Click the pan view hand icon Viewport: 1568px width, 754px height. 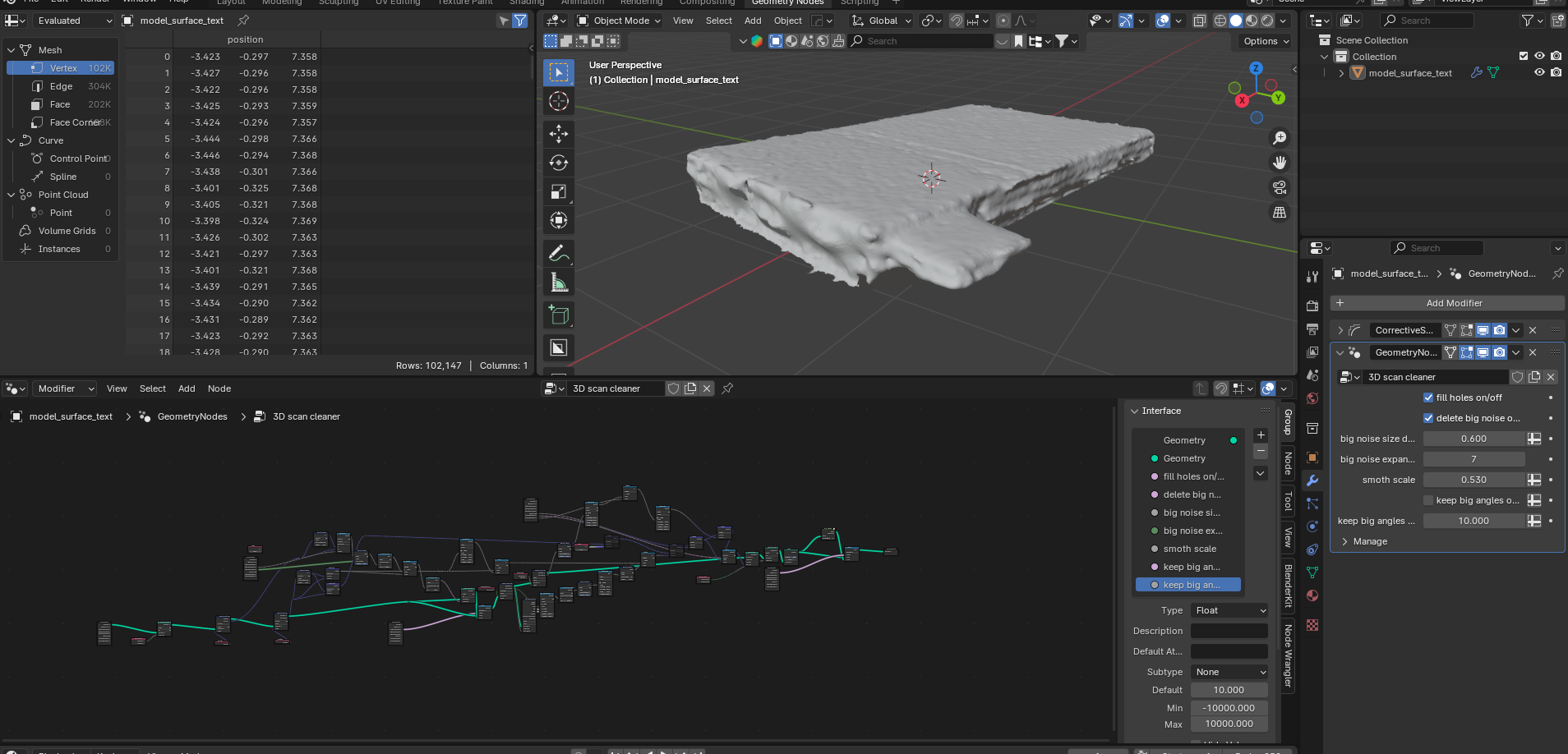click(x=1280, y=163)
